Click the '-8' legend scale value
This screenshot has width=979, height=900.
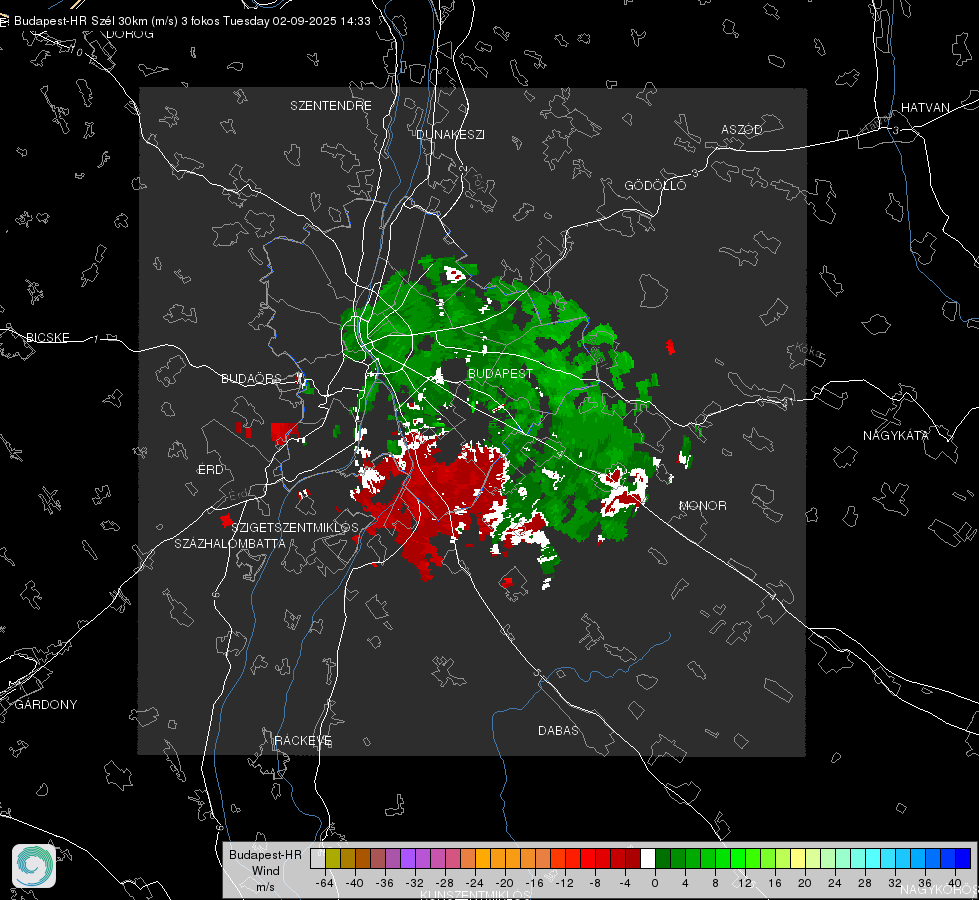click(x=596, y=883)
